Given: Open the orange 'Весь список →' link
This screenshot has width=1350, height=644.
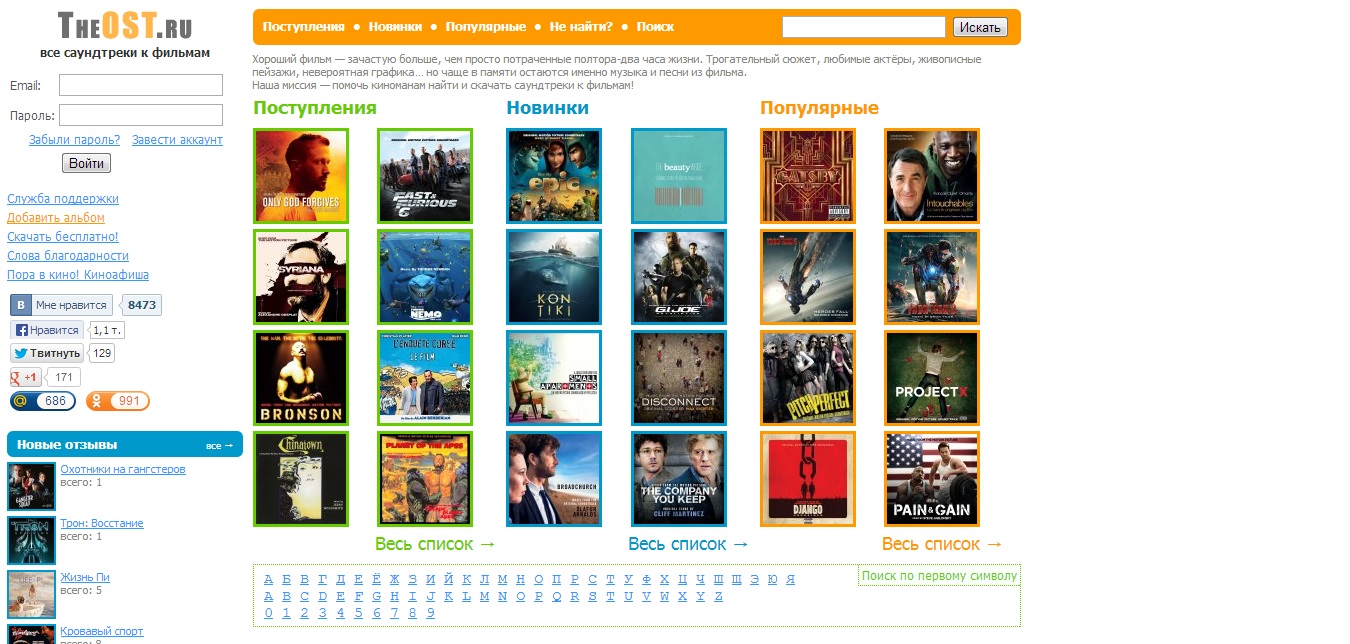Looking at the screenshot, I should tap(943, 544).
